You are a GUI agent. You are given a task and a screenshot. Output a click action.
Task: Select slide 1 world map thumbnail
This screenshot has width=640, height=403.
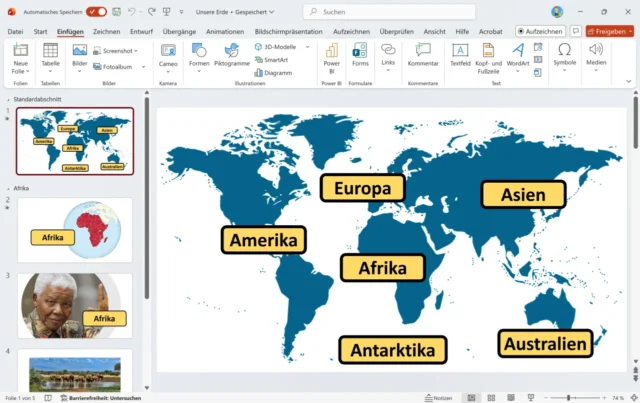[75, 141]
